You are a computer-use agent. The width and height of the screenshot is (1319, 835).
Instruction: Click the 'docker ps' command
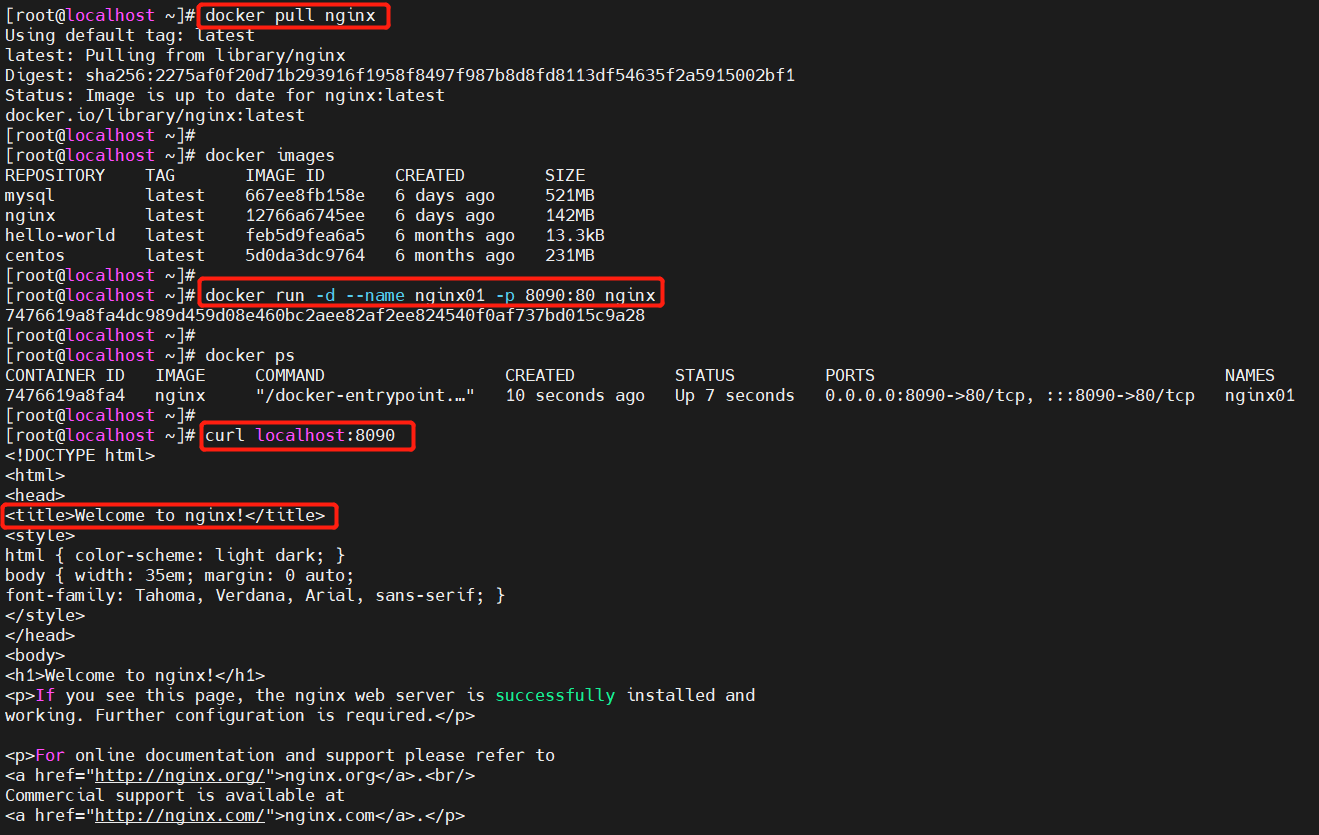tap(250, 355)
